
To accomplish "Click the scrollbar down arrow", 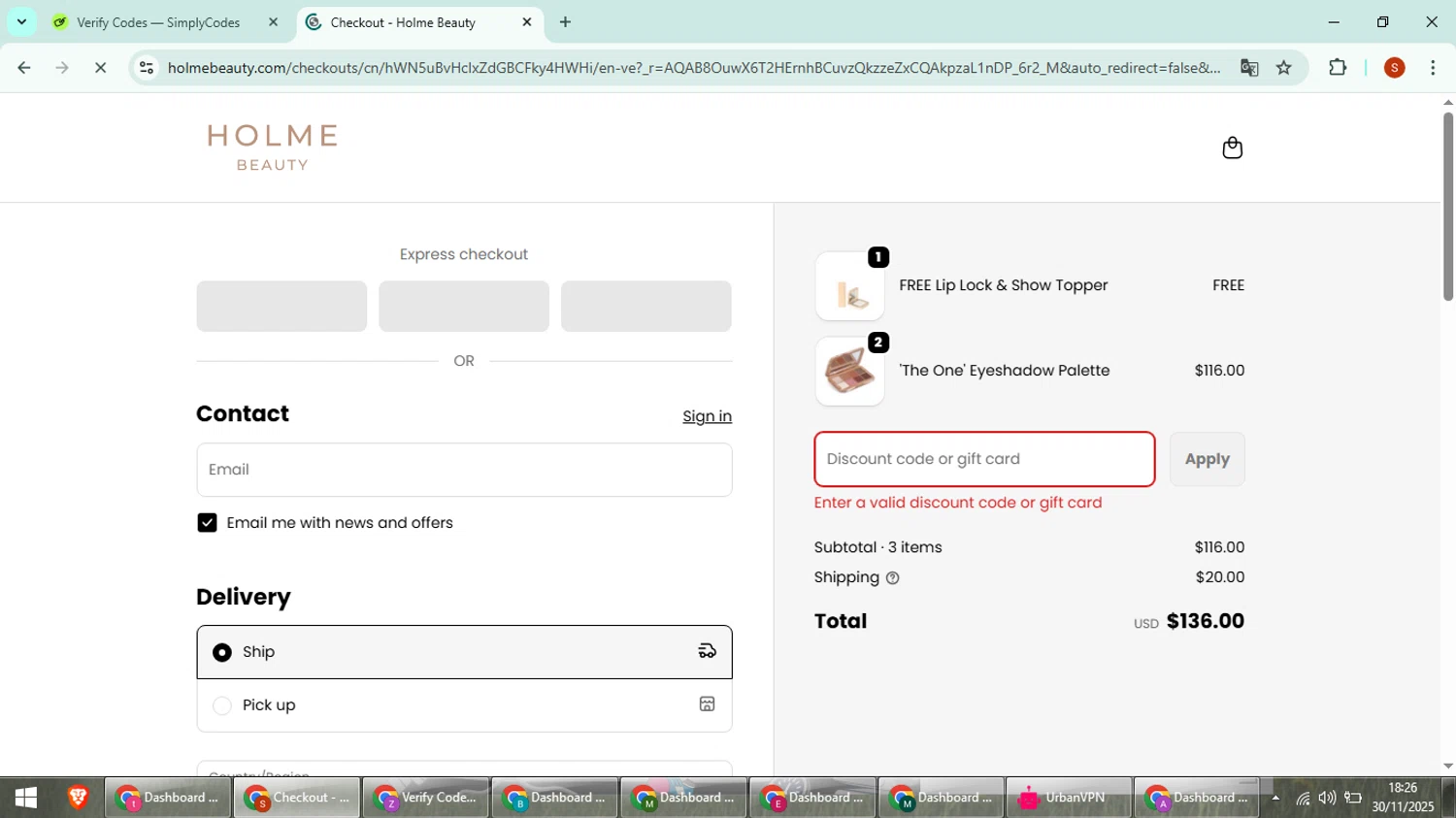I will [x=1447, y=767].
